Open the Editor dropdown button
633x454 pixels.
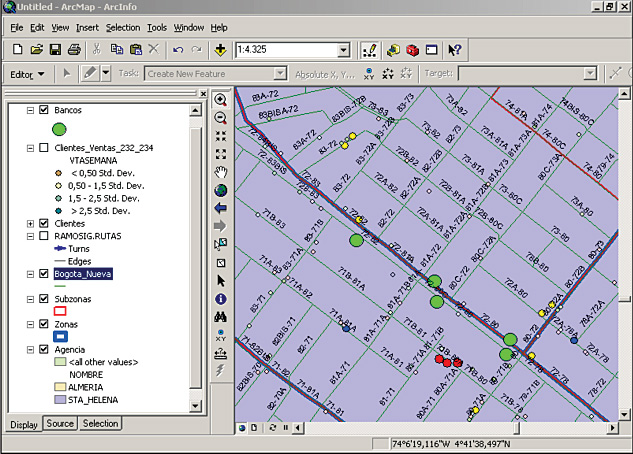[27, 74]
